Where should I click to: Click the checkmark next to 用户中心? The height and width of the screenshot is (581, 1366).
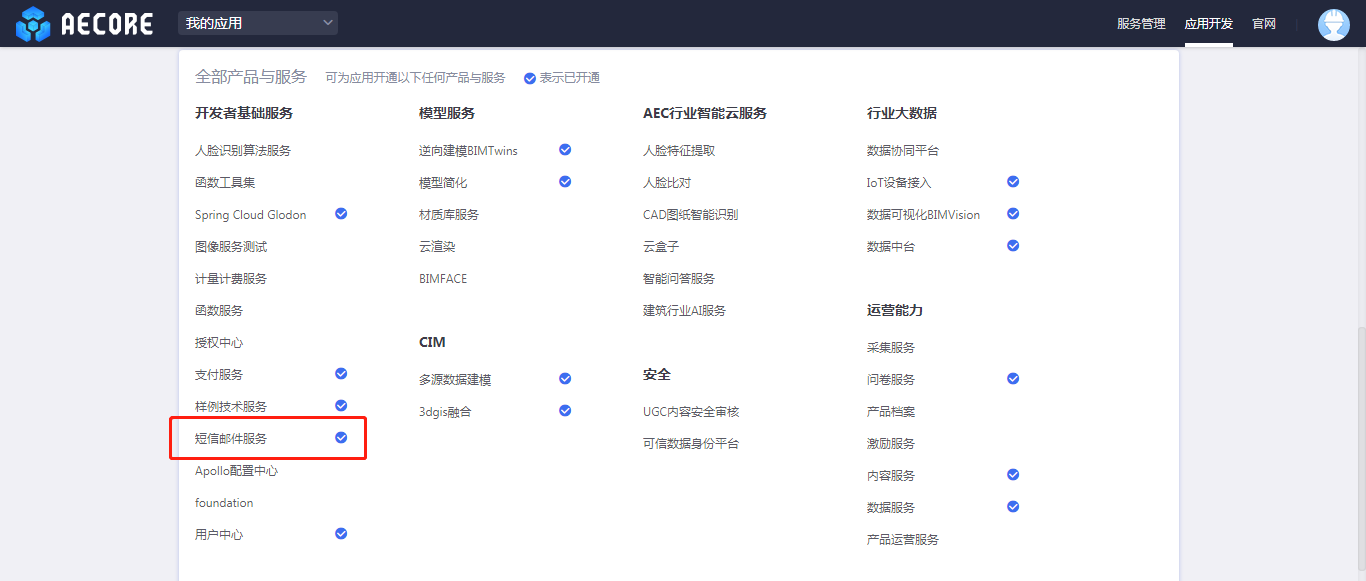[341, 534]
